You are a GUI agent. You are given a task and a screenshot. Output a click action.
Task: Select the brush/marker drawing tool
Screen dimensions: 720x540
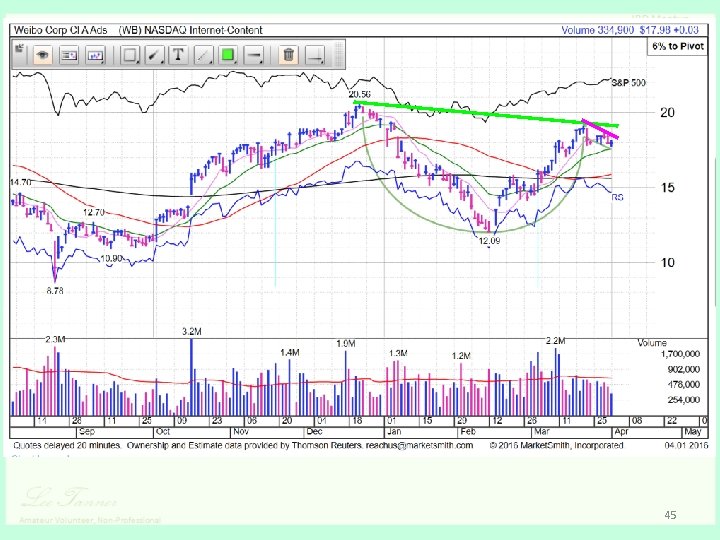coord(154,56)
